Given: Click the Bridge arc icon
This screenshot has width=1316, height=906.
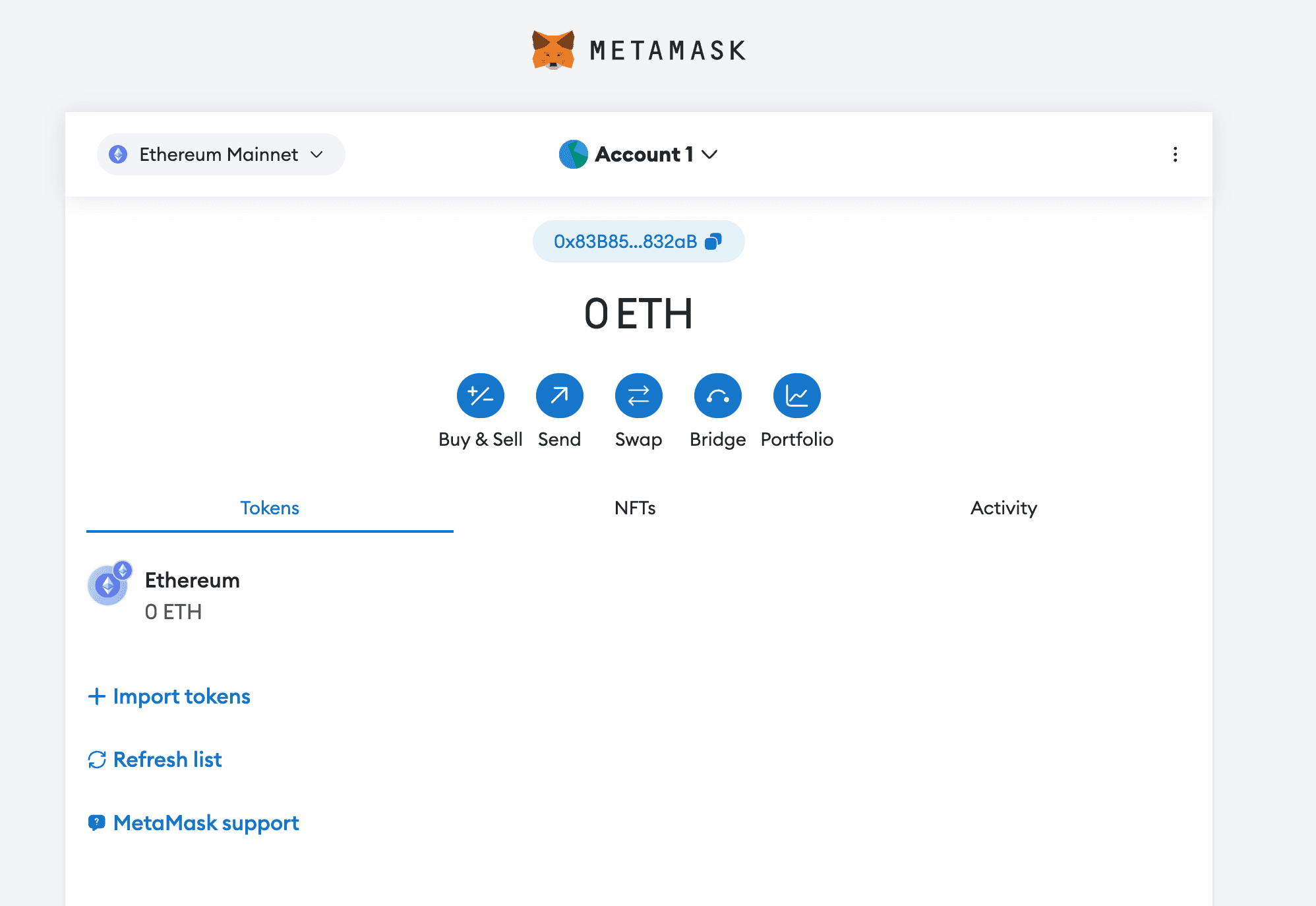Looking at the screenshot, I should pos(717,396).
